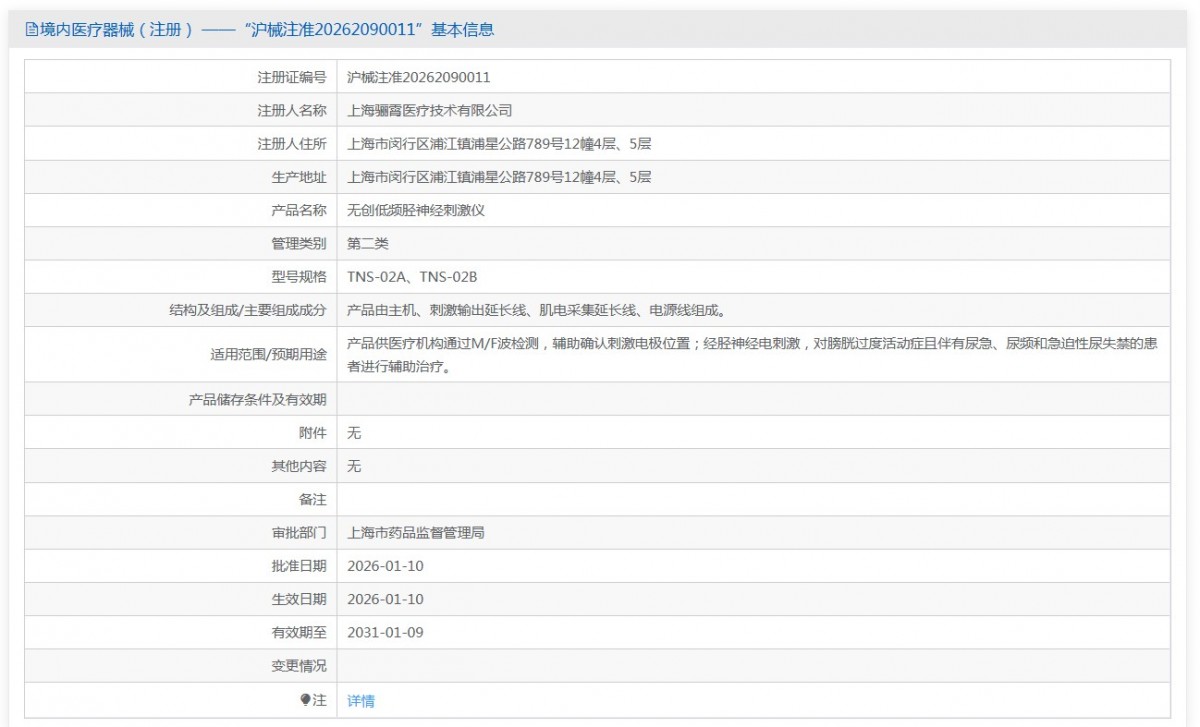Open the 详情 link in the 注 row
This screenshot has width=1200, height=727.
coord(360,701)
